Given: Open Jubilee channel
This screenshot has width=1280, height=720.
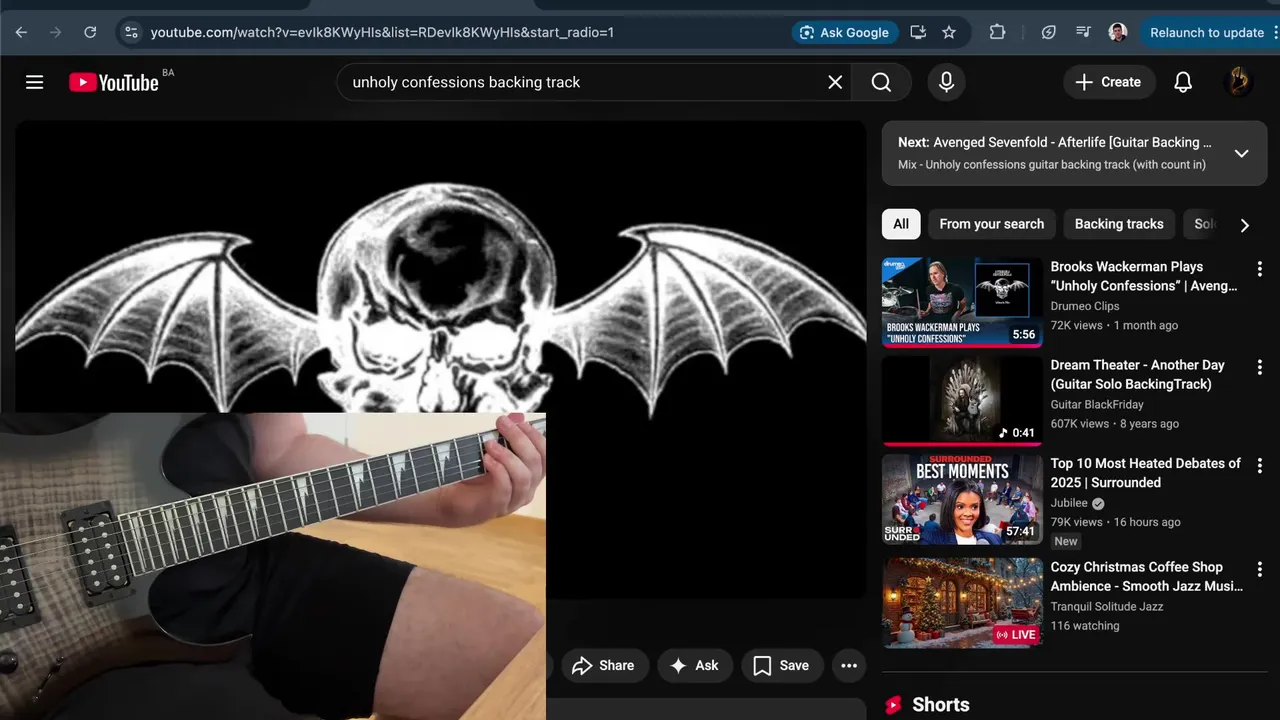Looking at the screenshot, I should [1069, 503].
